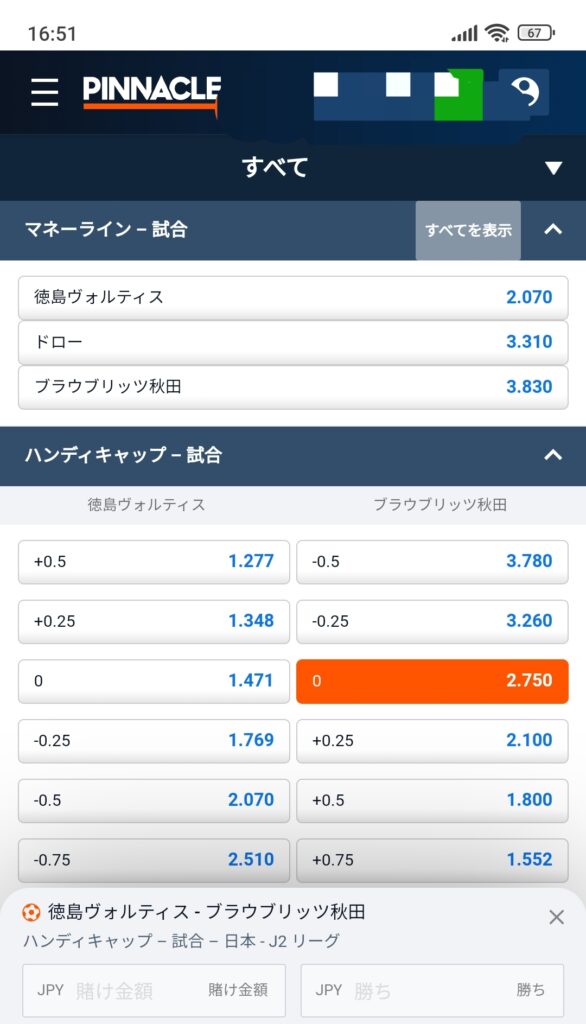The height and width of the screenshot is (1024, 586).
Task: Select Blaublitz Akita +0.25 odds 2.100
Action: click(432, 741)
